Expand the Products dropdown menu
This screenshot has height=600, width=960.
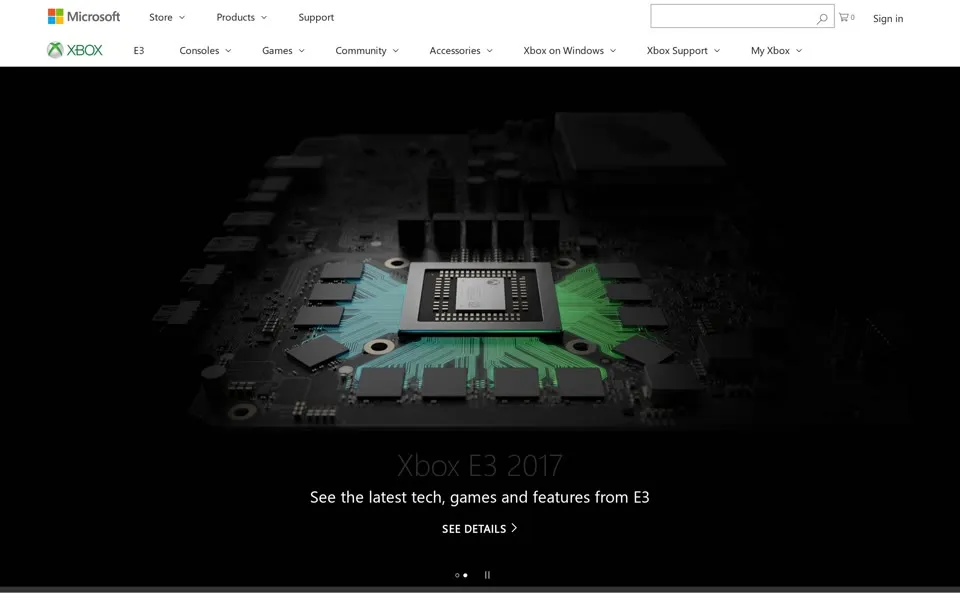[241, 17]
